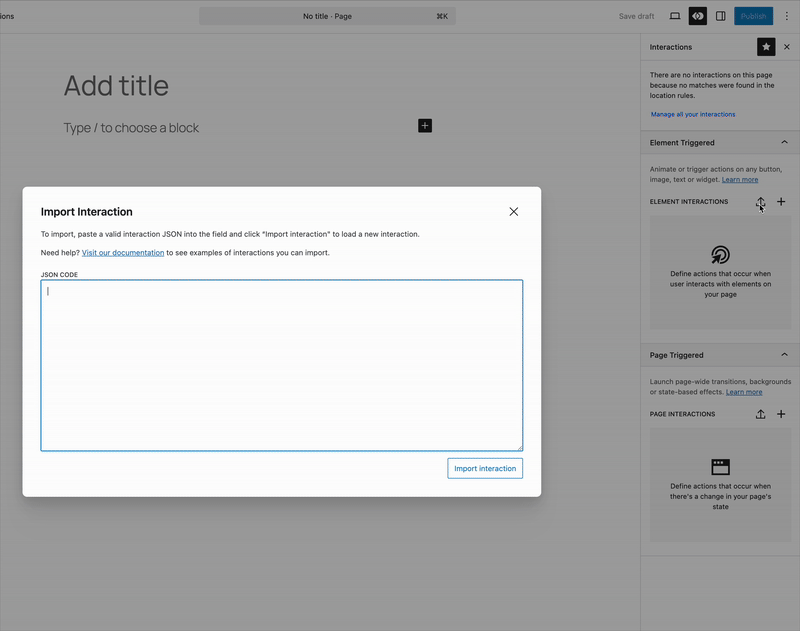Click the JSON text area's corner handle
Image resolution: width=800 pixels, height=631 pixels.
pyautogui.click(x=519, y=448)
